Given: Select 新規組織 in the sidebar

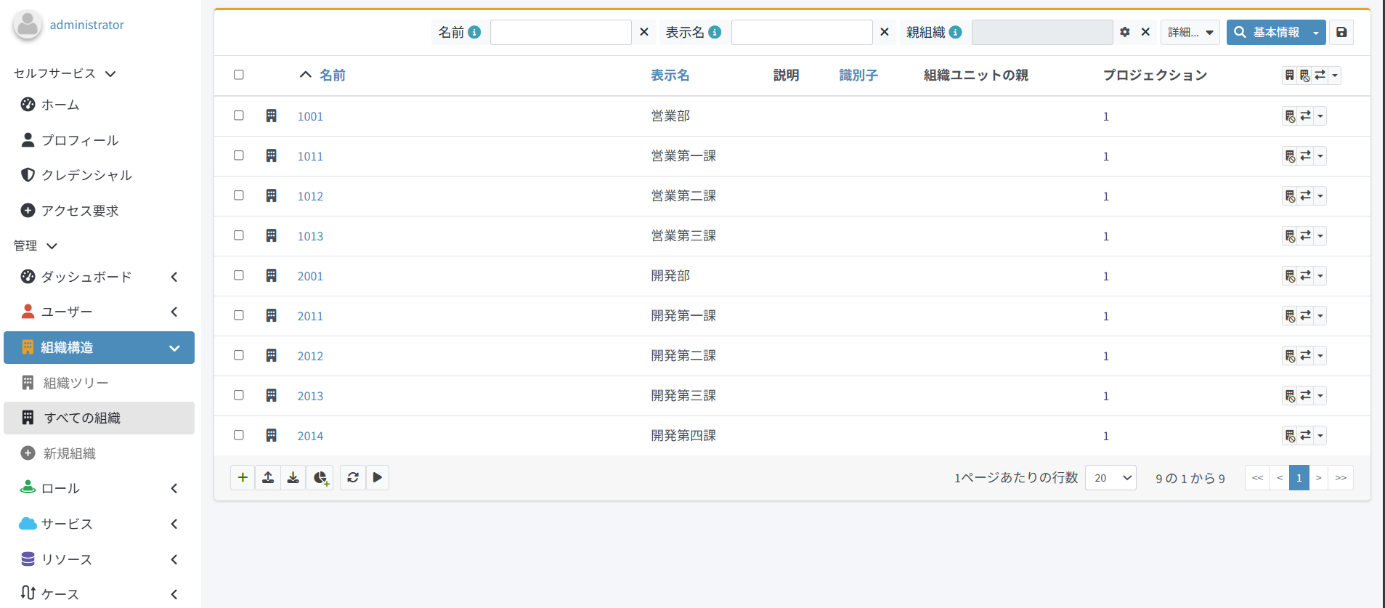Looking at the screenshot, I should [x=69, y=453].
